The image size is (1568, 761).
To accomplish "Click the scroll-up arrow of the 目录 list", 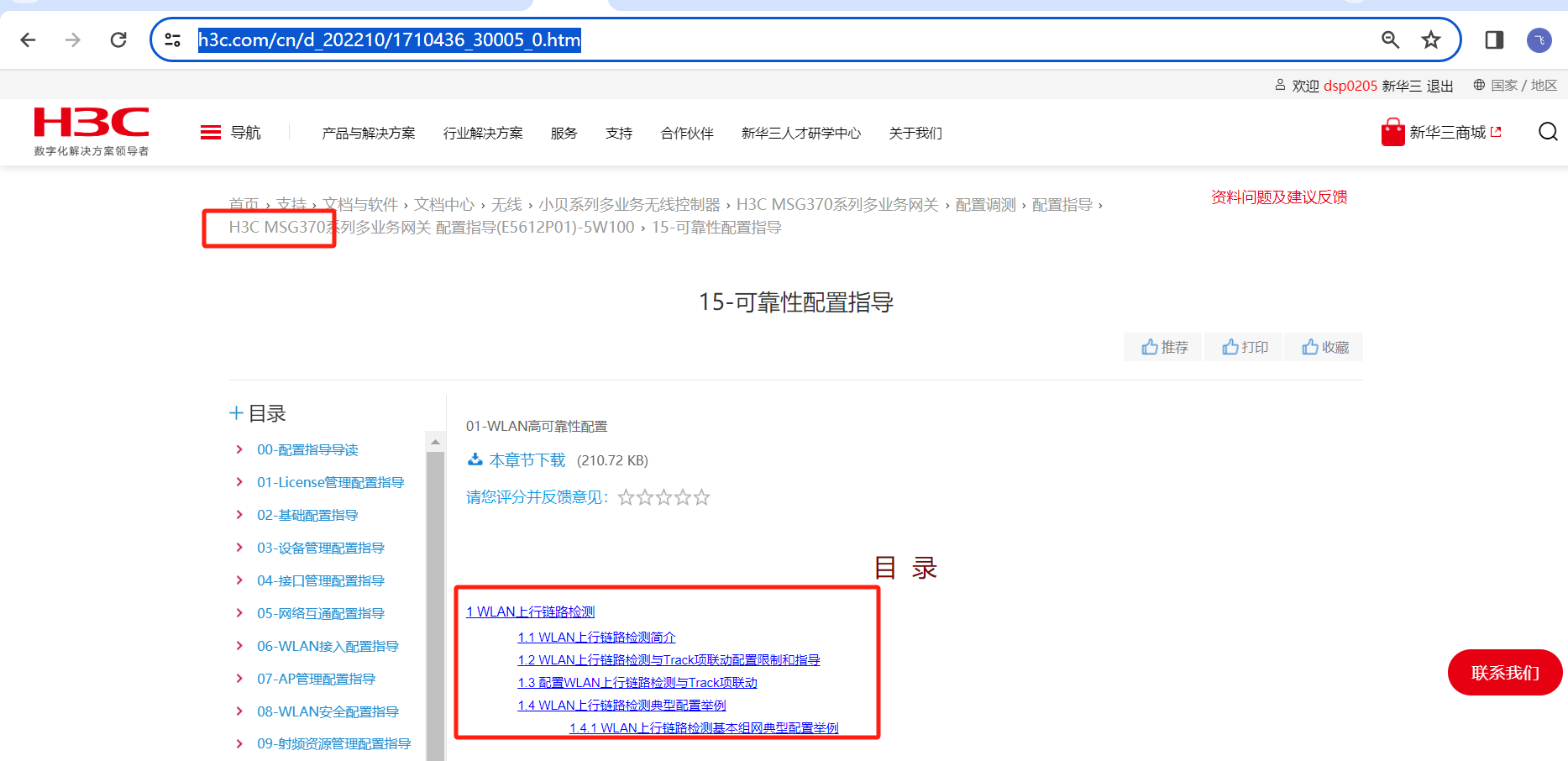I will 435,442.
